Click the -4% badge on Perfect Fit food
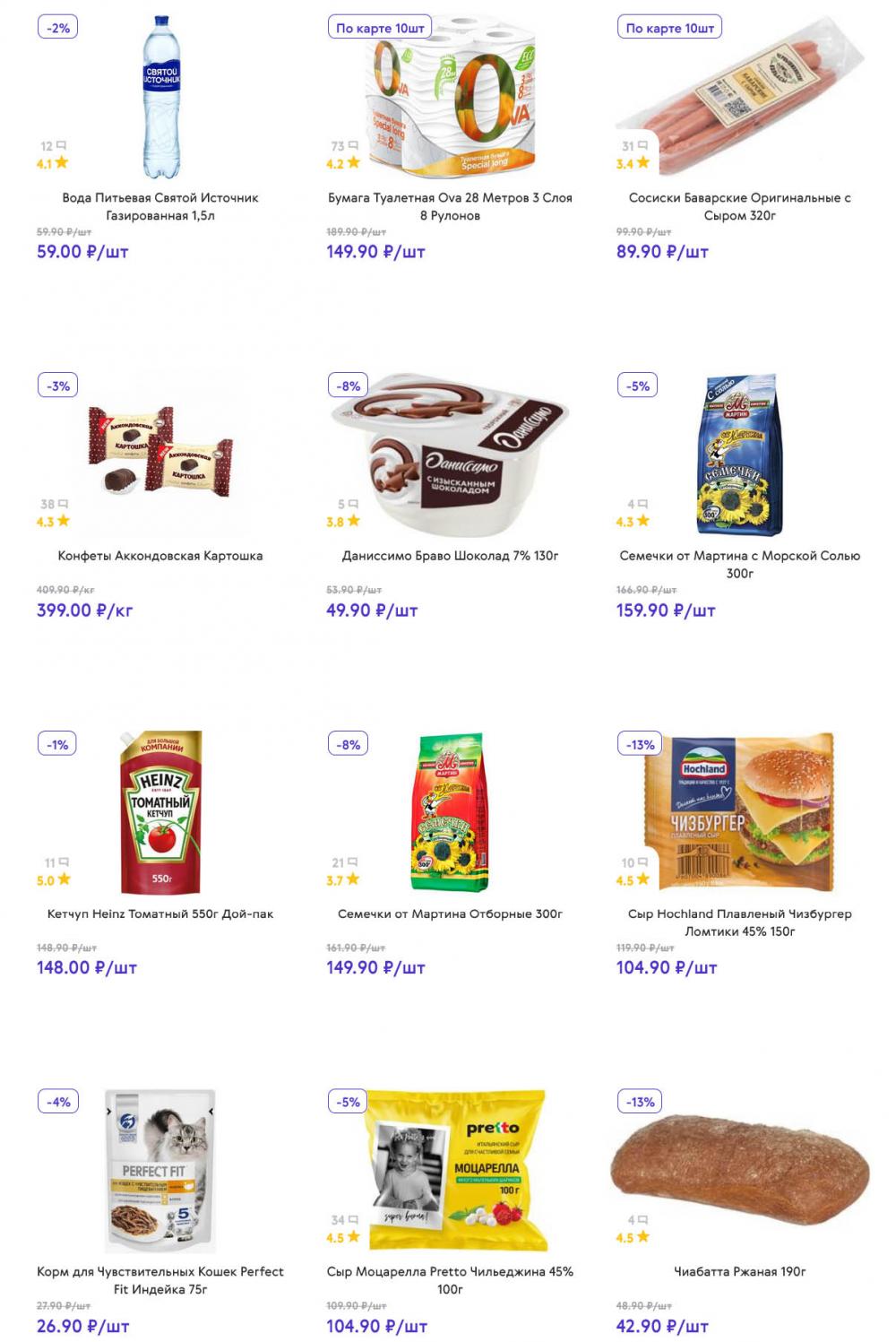Screen dimensions: 896x1342 (x=58, y=1102)
